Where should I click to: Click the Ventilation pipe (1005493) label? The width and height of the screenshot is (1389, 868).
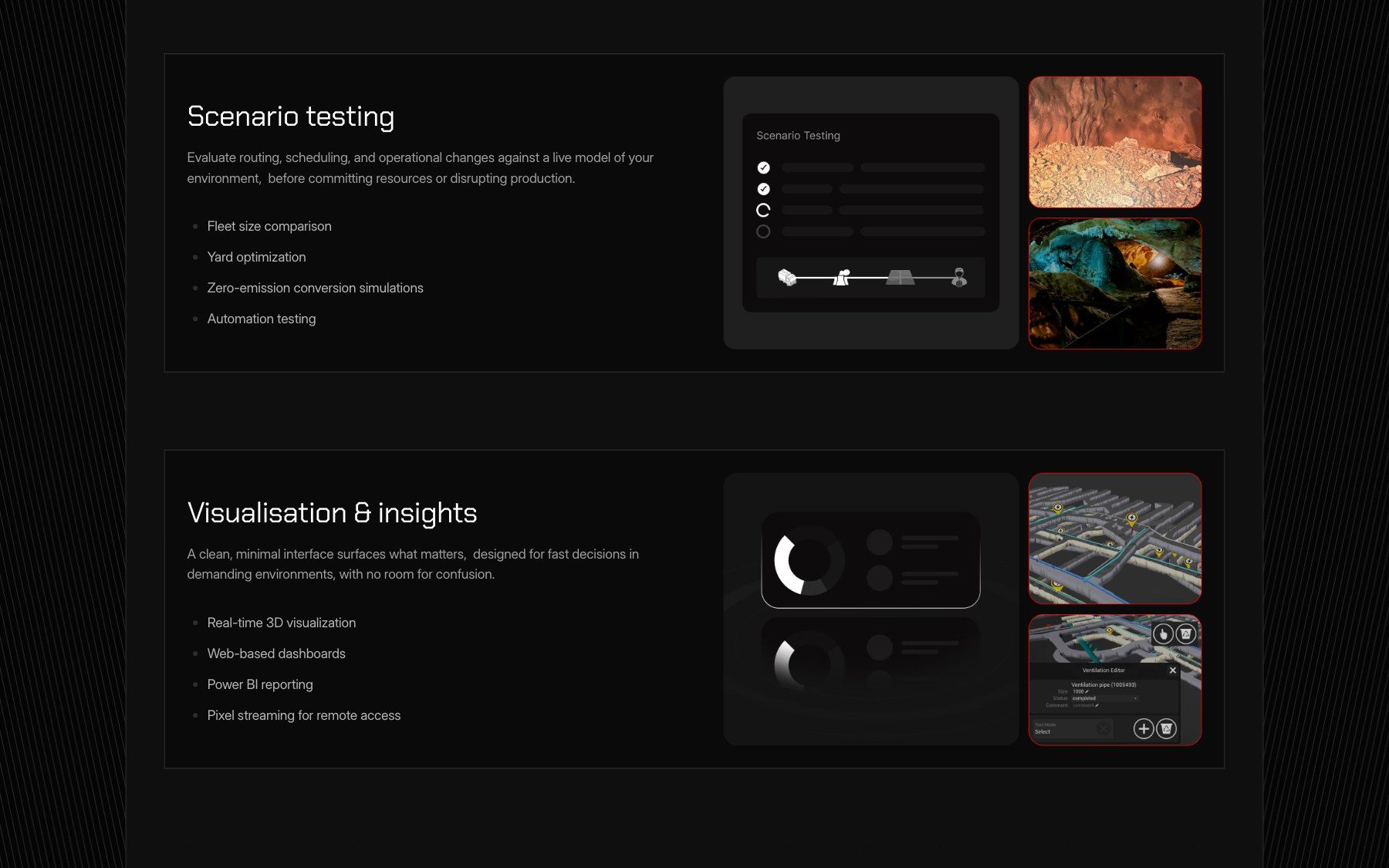[1103, 684]
